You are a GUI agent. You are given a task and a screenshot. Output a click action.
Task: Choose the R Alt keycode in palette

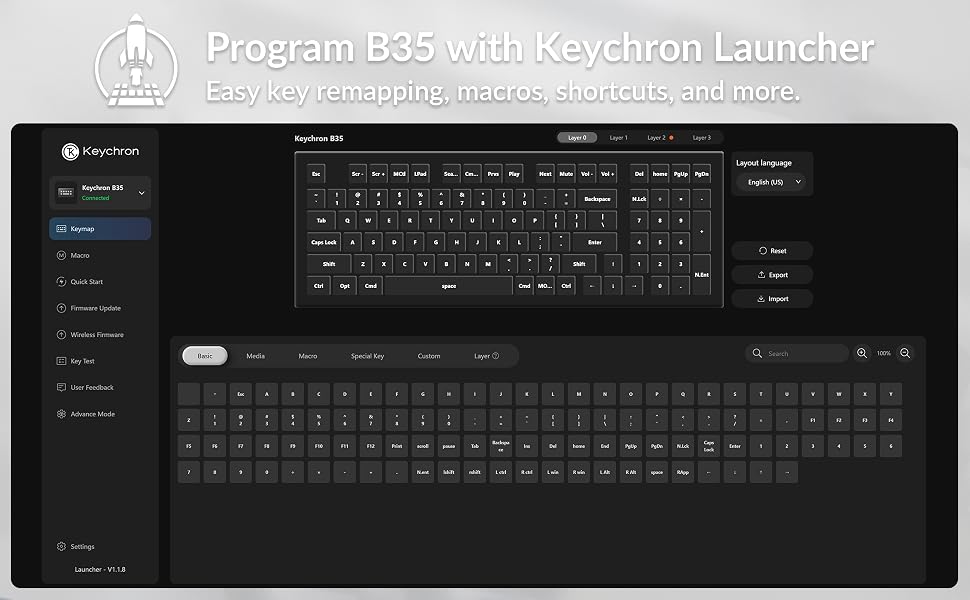point(630,472)
